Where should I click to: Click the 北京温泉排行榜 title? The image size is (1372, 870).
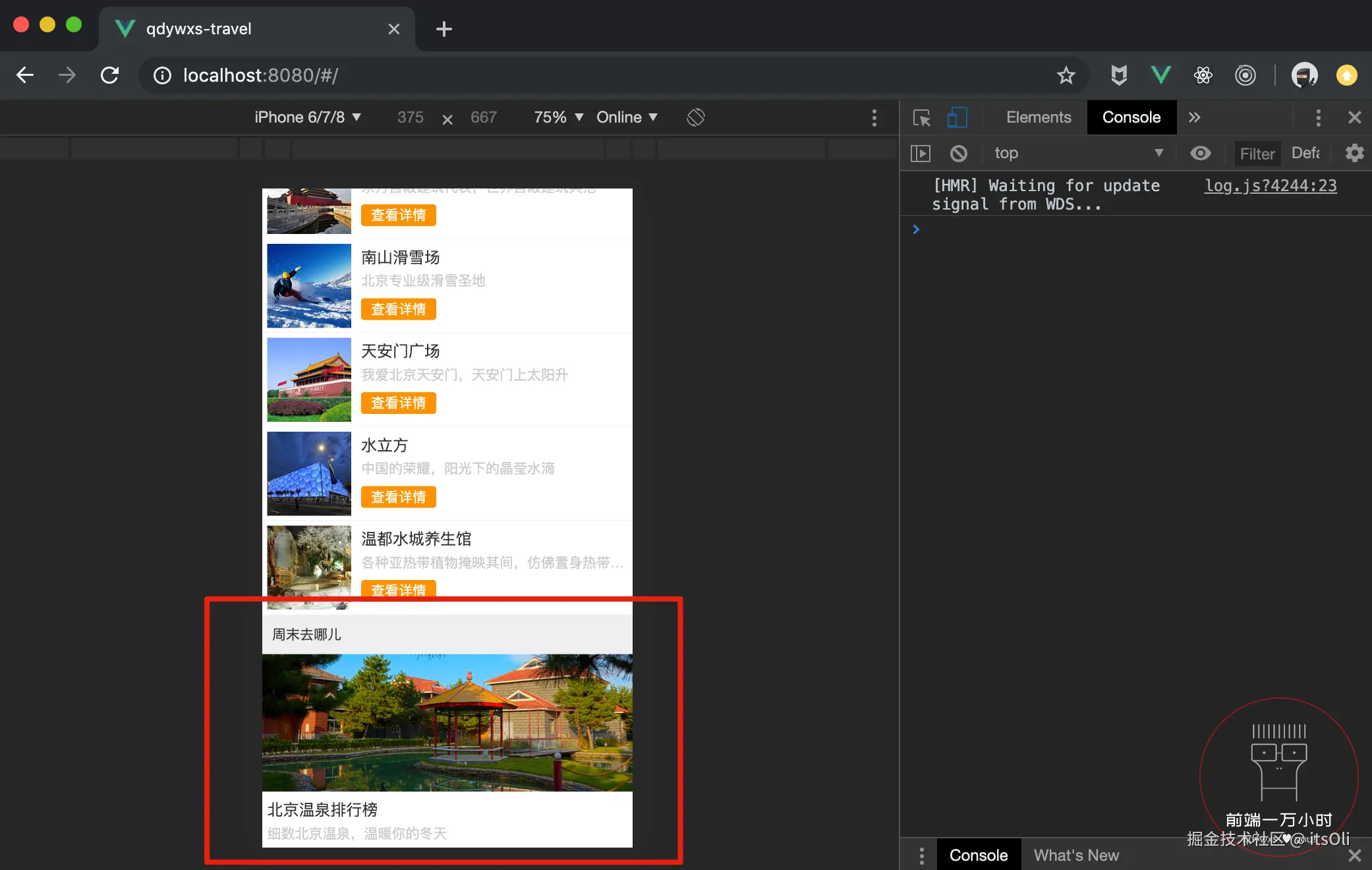pos(323,809)
